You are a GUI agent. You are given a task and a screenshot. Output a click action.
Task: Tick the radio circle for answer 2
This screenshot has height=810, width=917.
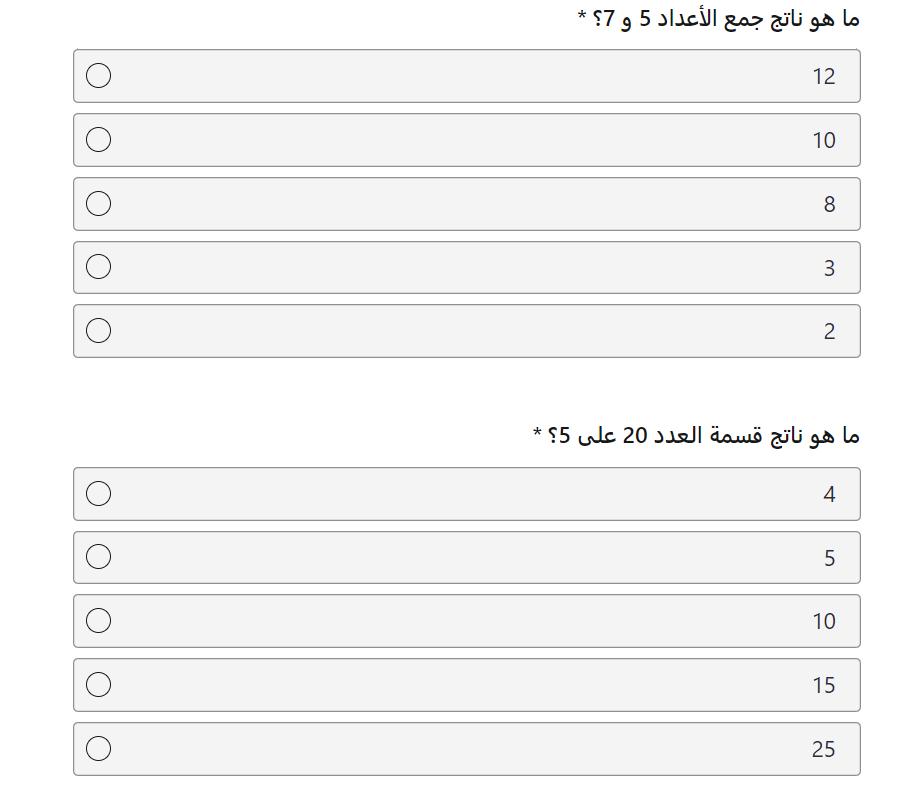click(98, 330)
